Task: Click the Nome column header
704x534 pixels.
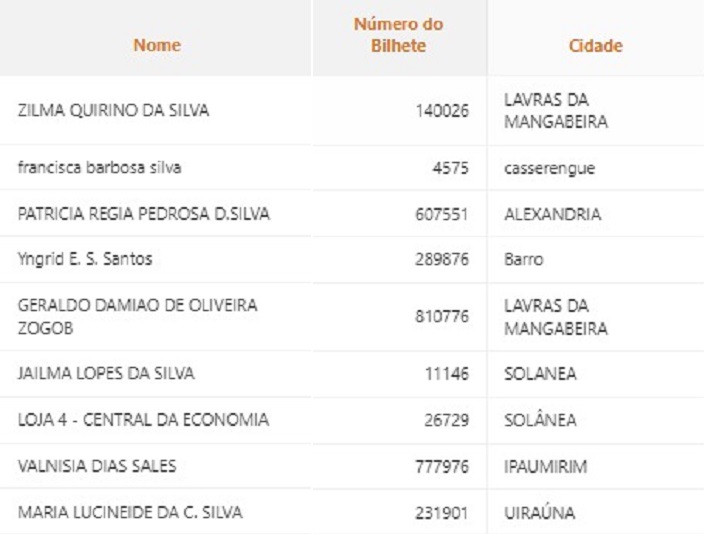Action: pyautogui.click(x=157, y=45)
